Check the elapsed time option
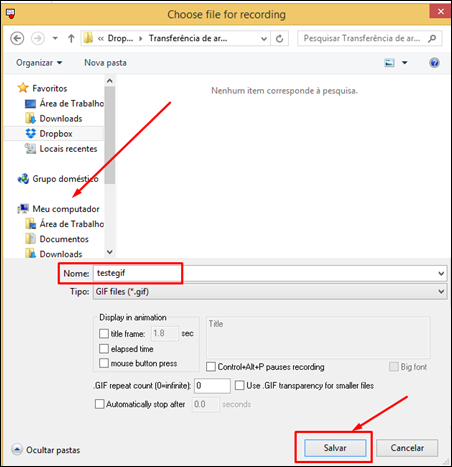The width and height of the screenshot is (452, 467). 104,349
